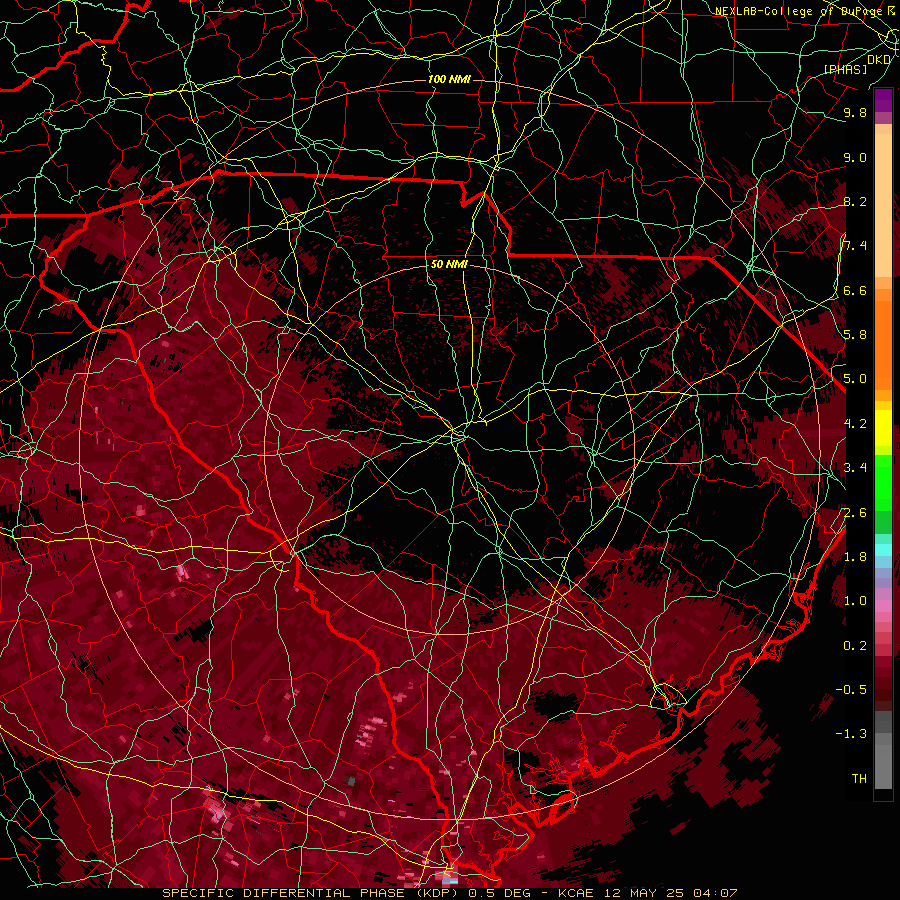Click the 4.2 value on the scale
Screen dimensions: 900x900
point(855,424)
